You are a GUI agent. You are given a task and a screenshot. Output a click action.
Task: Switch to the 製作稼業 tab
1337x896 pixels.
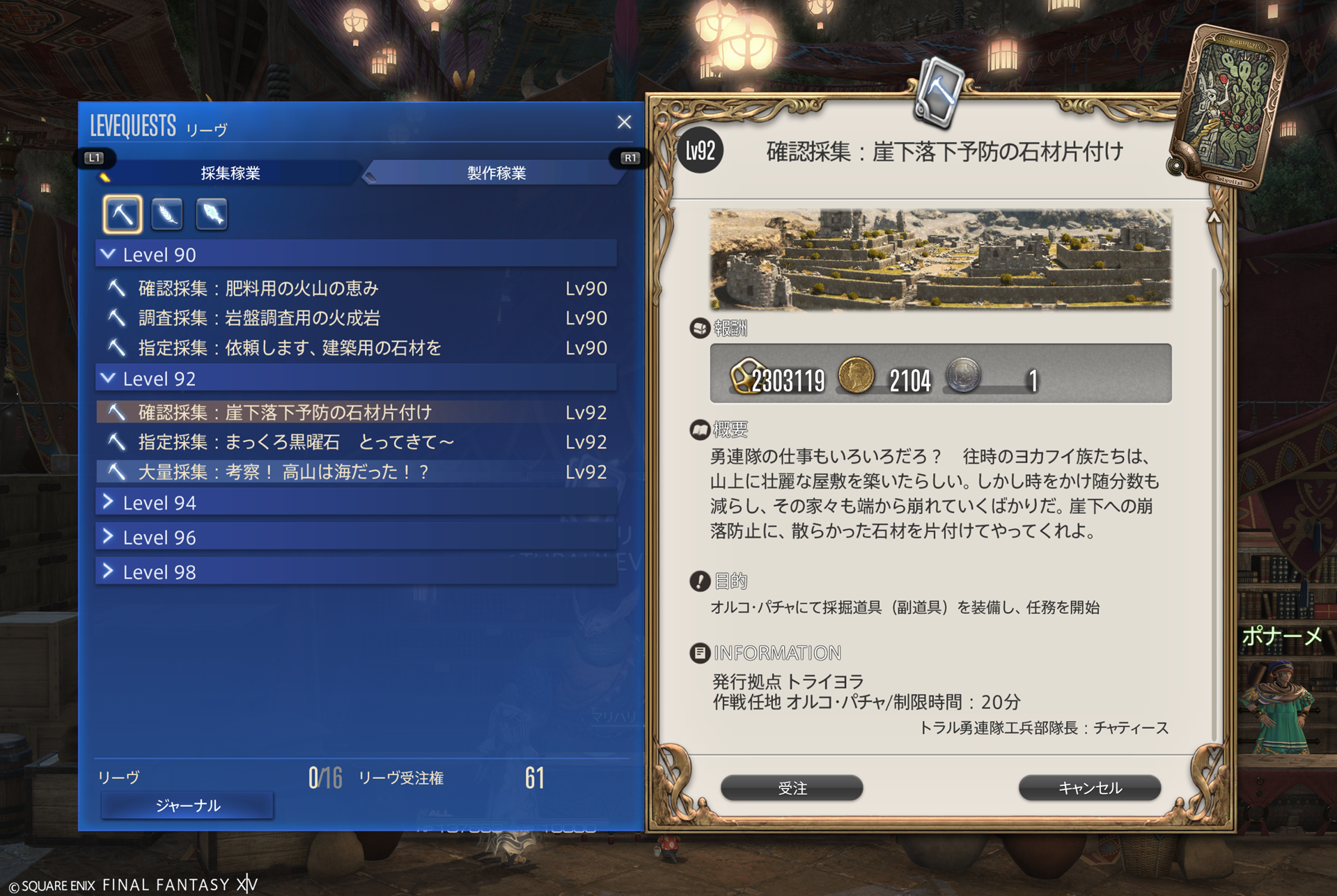coord(496,173)
